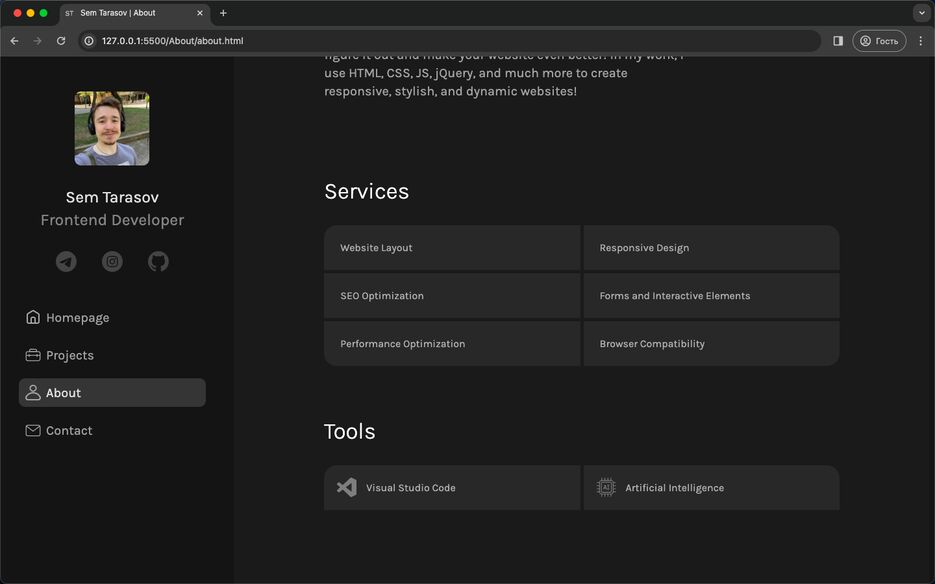Click the Tools heading
This screenshot has width=935, height=584.
coord(349,431)
